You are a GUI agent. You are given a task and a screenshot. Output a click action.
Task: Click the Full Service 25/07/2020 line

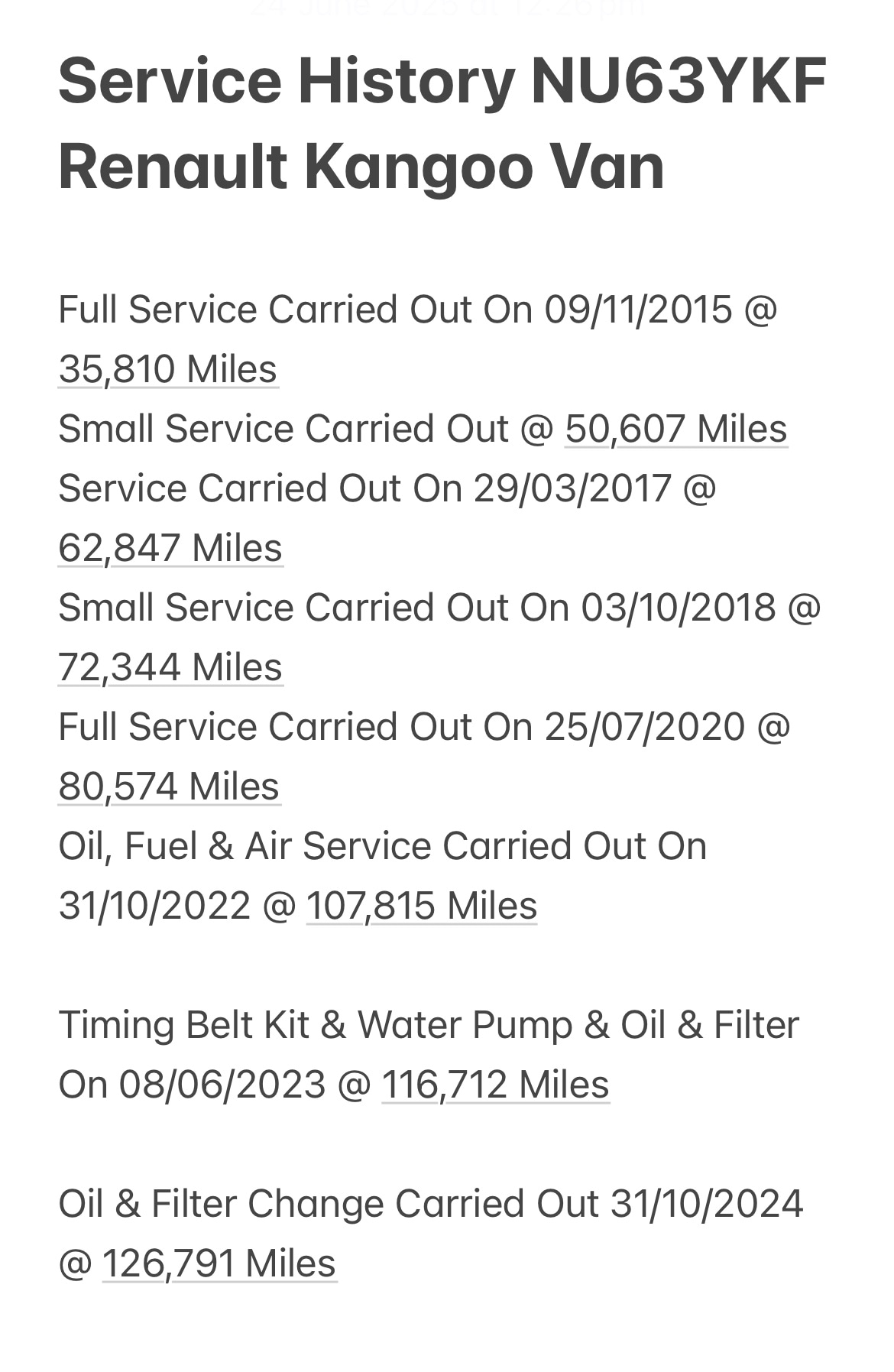tap(424, 727)
